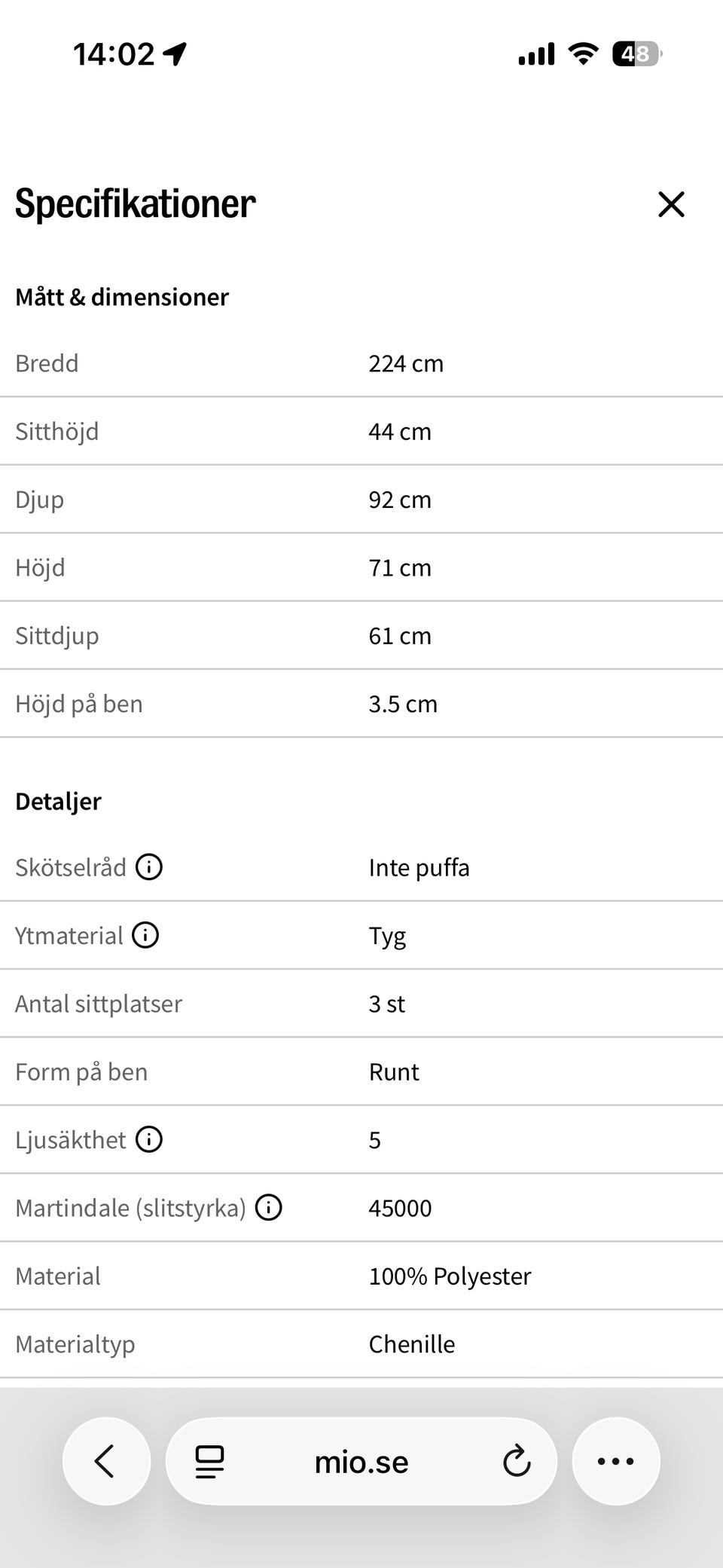This screenshot has height=1568, width=723.
Task: Close the Specifikationer panel
Action: (x=671, y=204)
